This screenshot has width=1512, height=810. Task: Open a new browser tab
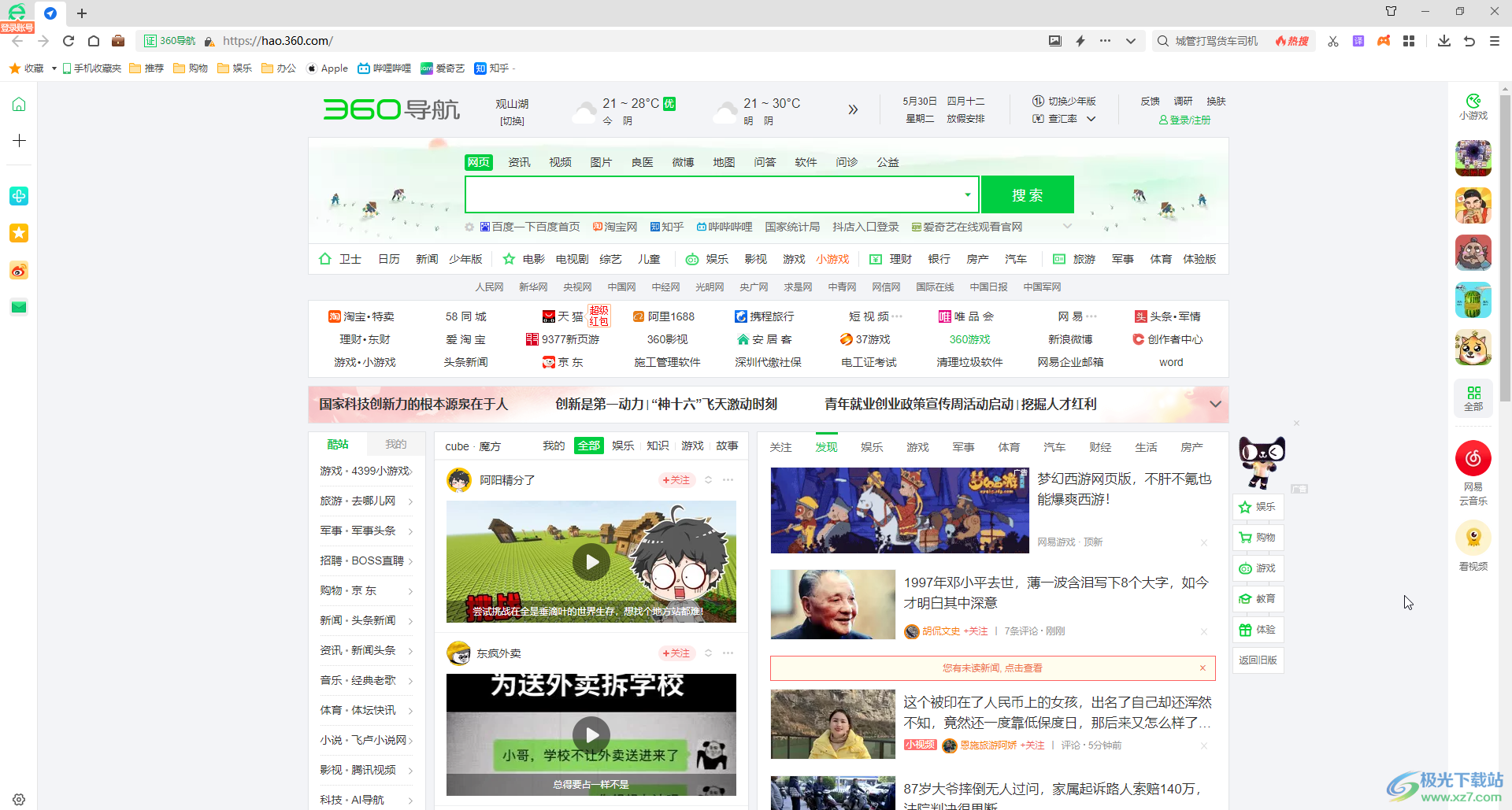tap(82, 13)
